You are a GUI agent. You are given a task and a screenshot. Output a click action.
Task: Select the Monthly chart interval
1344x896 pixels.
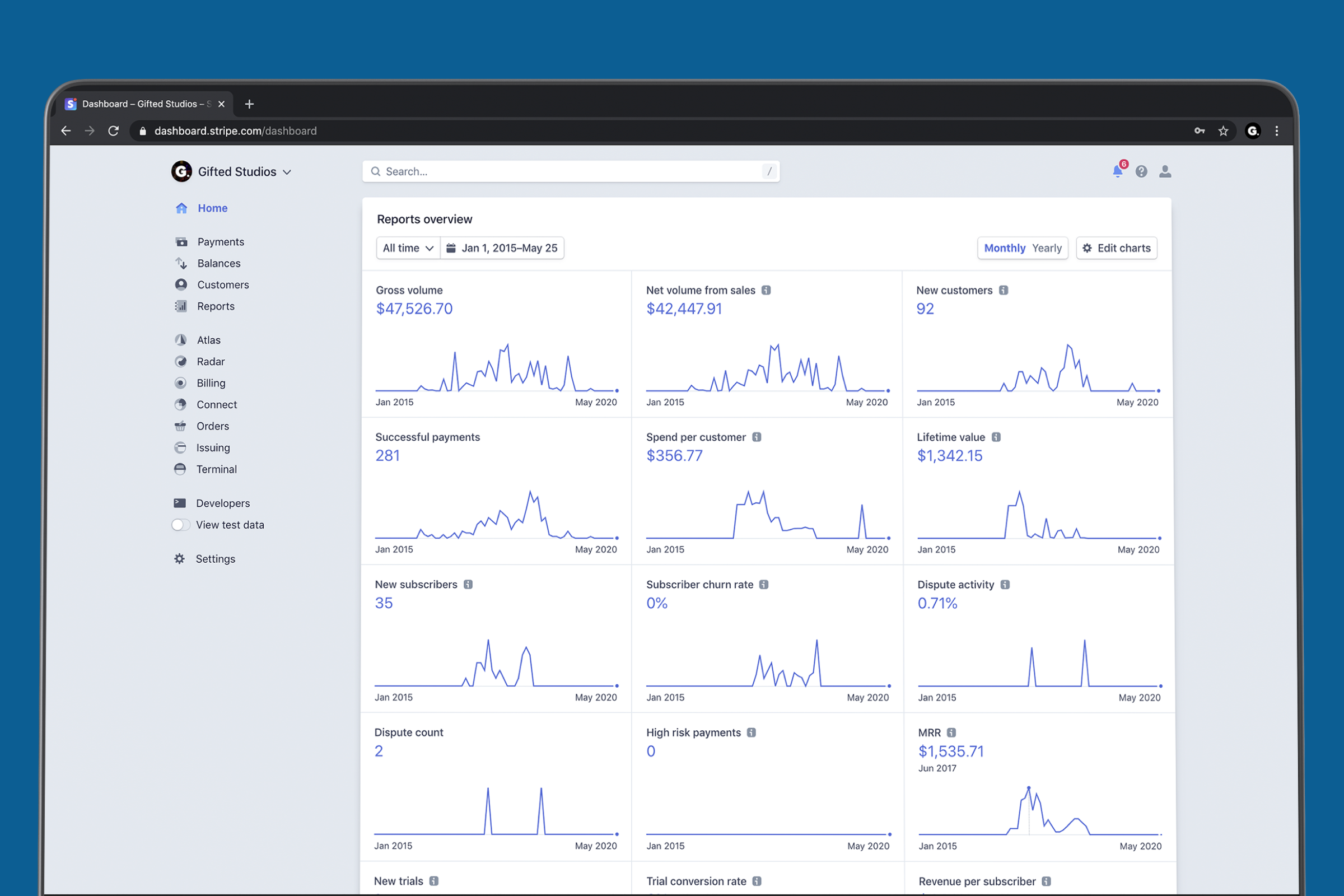click(1005, 248)
